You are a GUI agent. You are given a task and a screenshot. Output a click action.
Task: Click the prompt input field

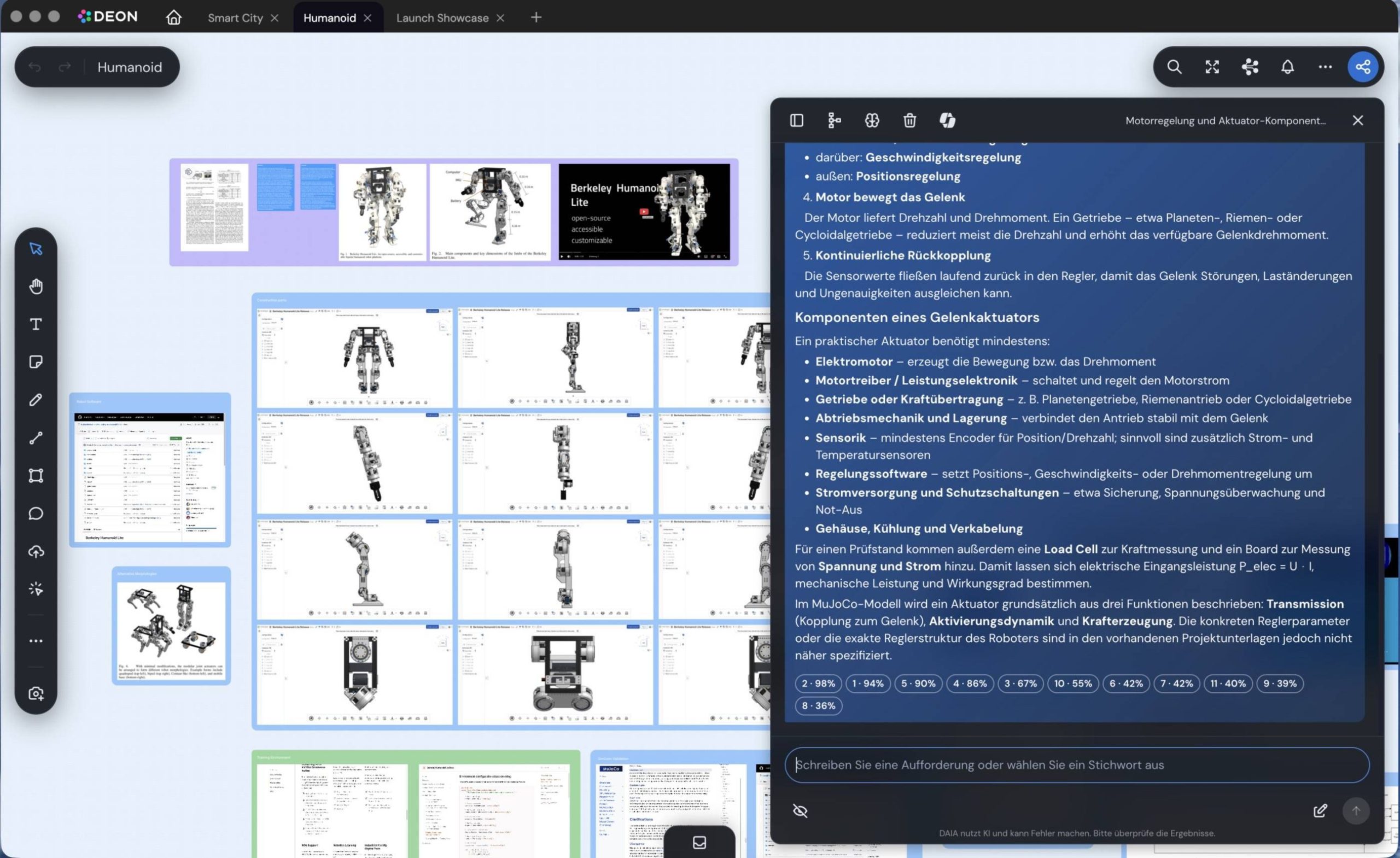click(1077, 765)
